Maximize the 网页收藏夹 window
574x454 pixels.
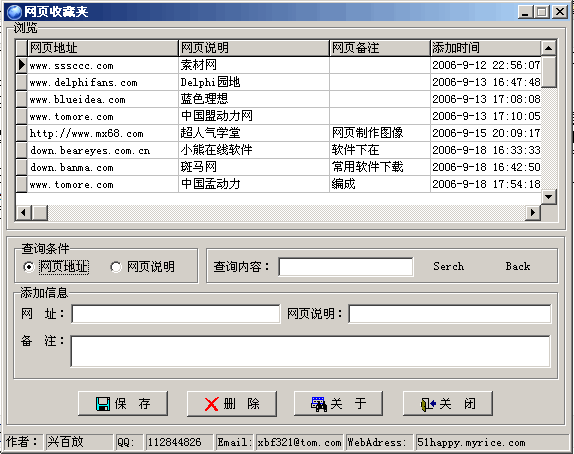coord(542,12)
